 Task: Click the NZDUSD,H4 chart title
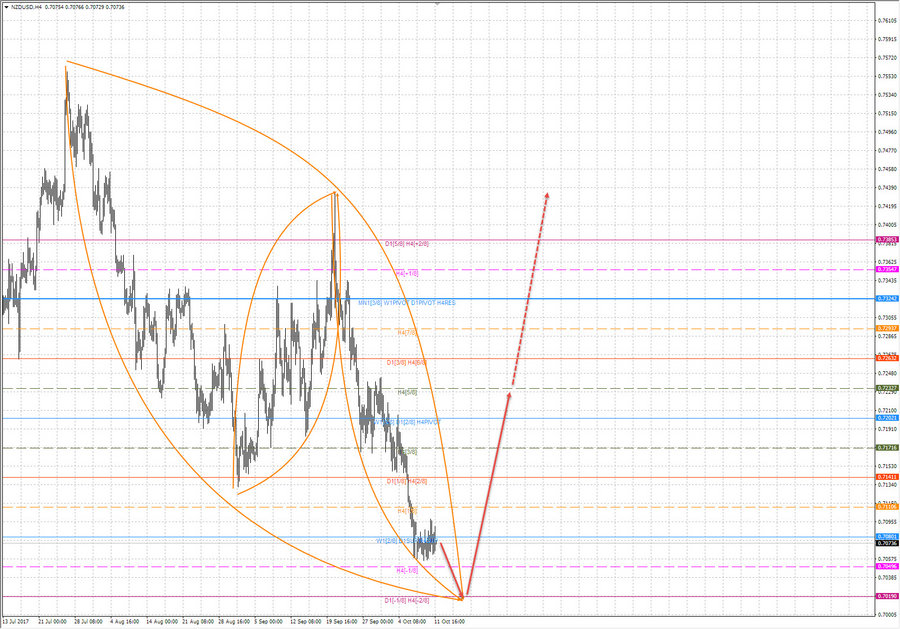pyautogui.click(x=27, y=7)
